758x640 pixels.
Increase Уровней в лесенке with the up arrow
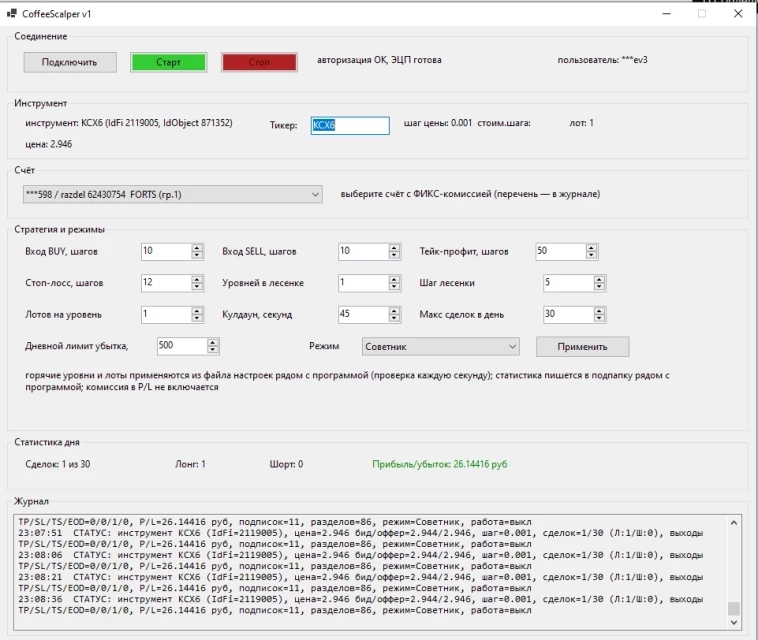click(394, 279)
